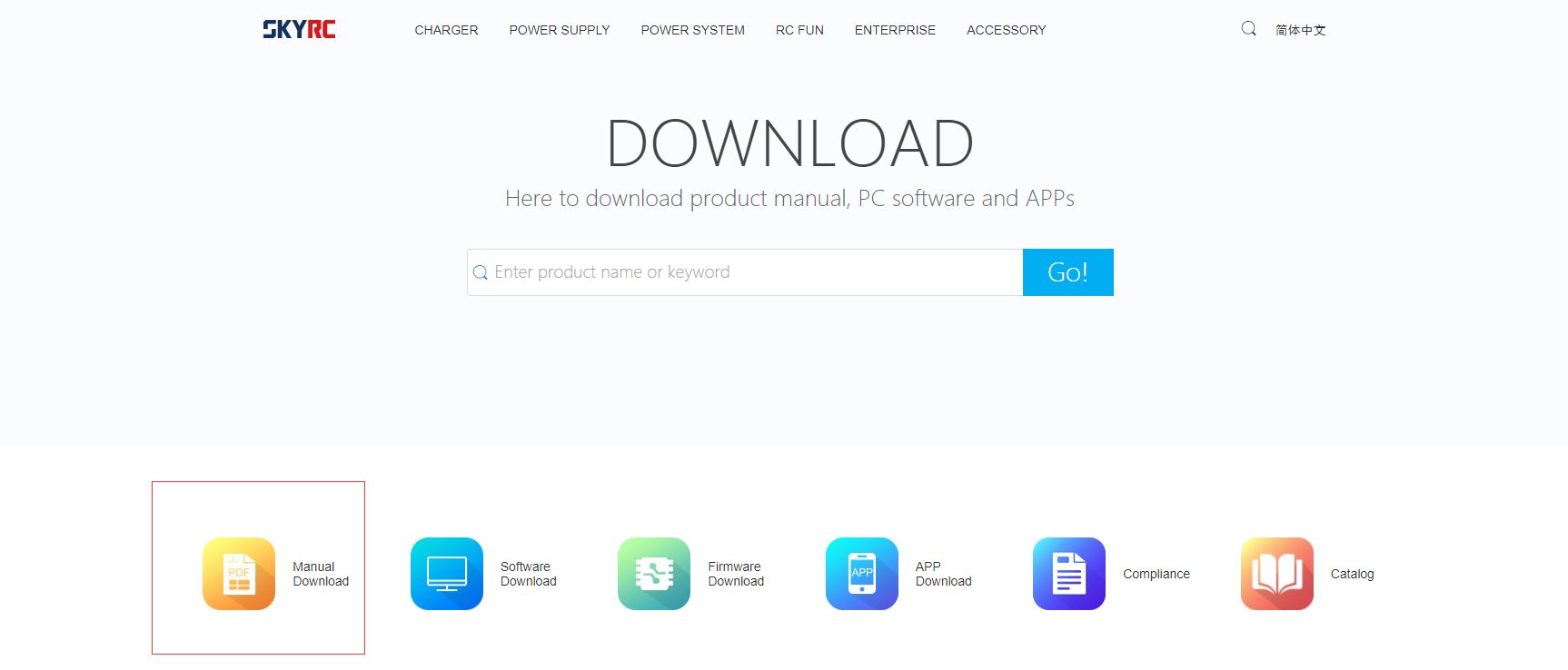Click the SKYRC logo
This screenshot has height=670, width=1568.
coord(299,30)
